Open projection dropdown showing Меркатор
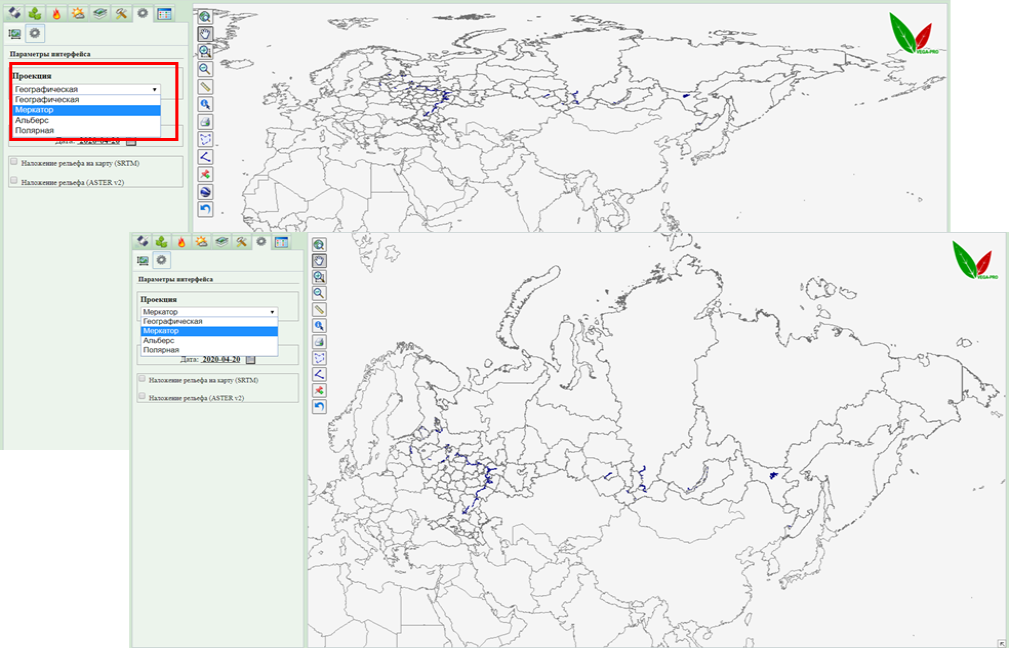Image resolution: width=1009 pixels, height=648 pixels. pyautogui.click(x=208, y=312)
